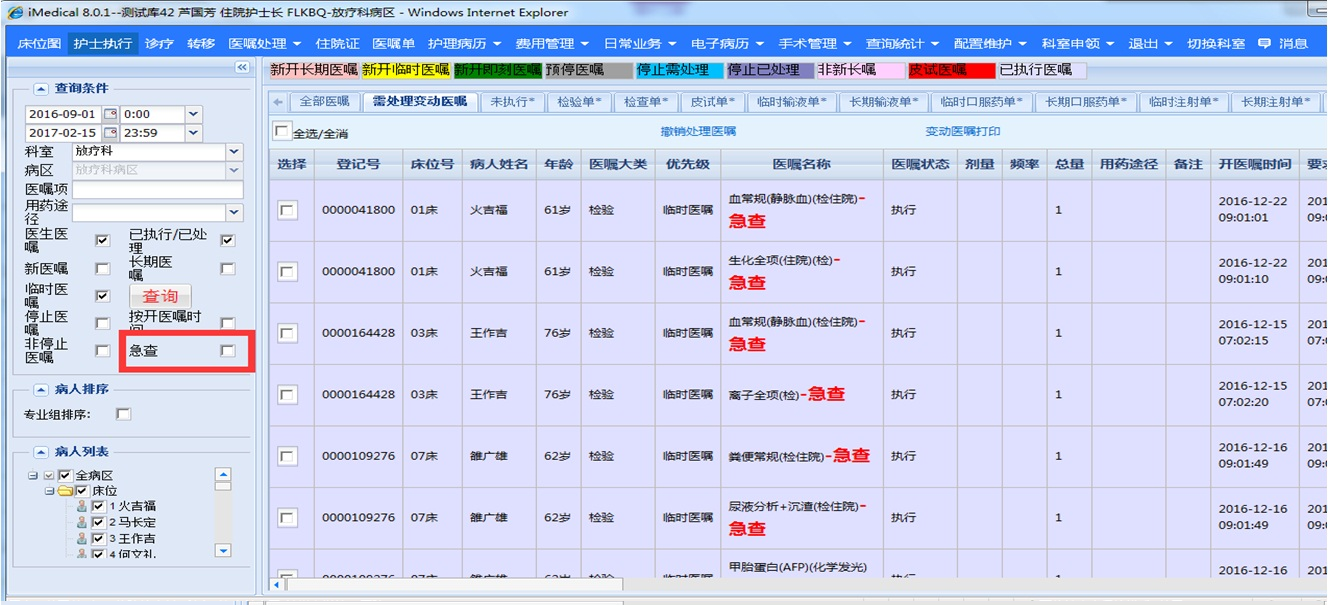
Task: Click 护士执行 in the top bar
Action: [x=102, y=44]
